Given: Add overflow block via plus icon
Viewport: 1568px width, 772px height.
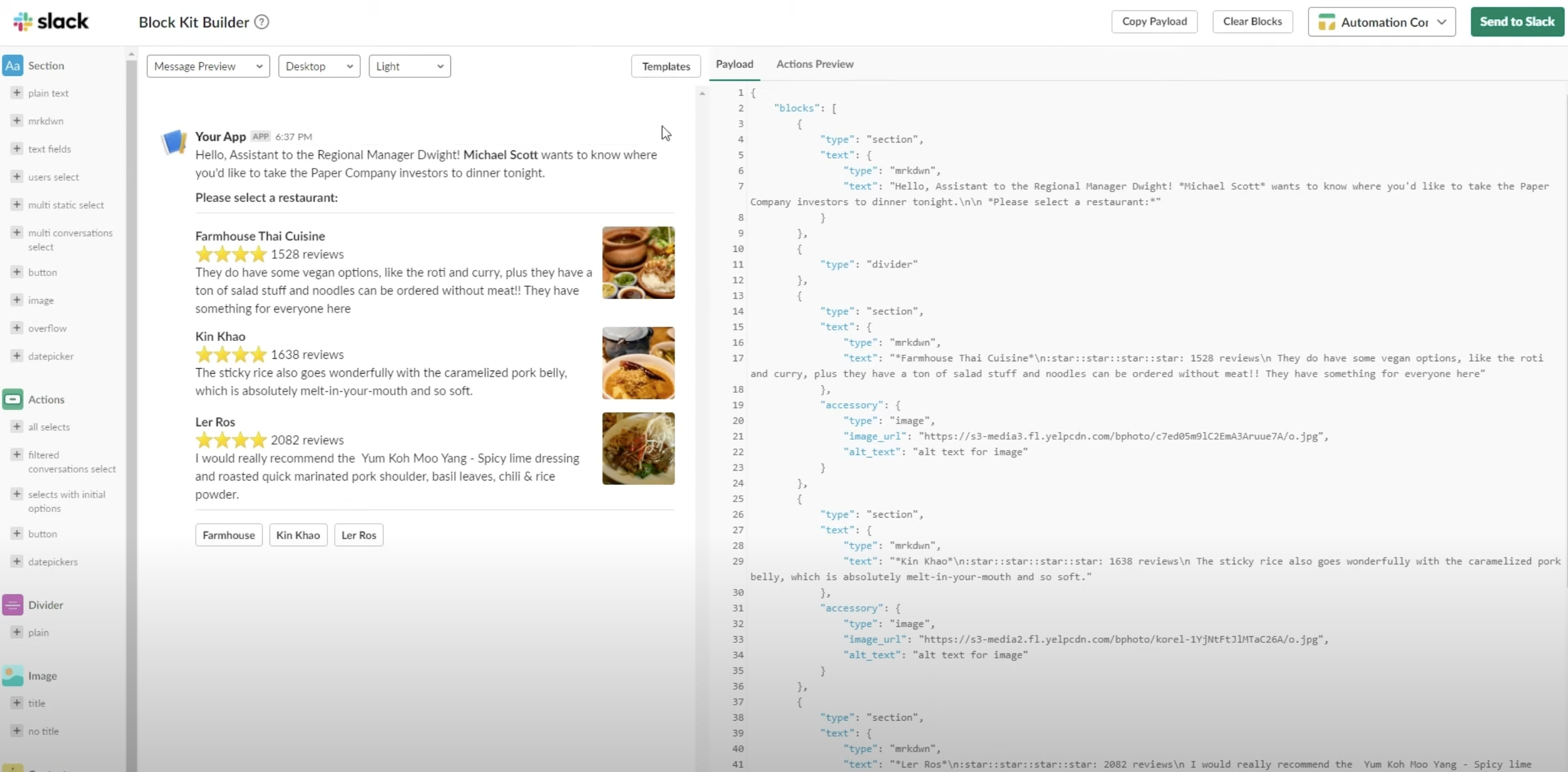Looking at the screenshot, I should [x=17, y=328].
